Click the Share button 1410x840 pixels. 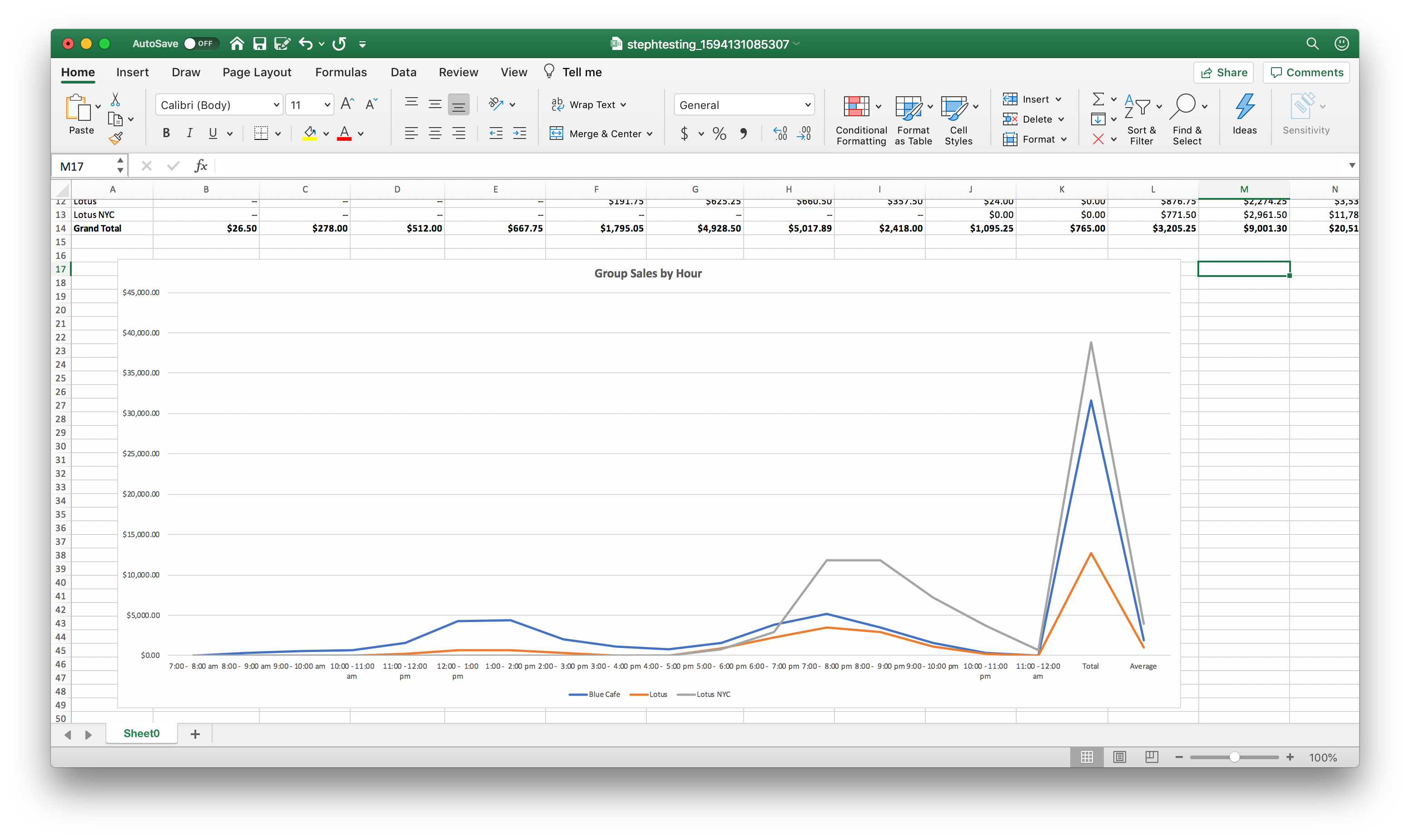[x=1224, y=73]
